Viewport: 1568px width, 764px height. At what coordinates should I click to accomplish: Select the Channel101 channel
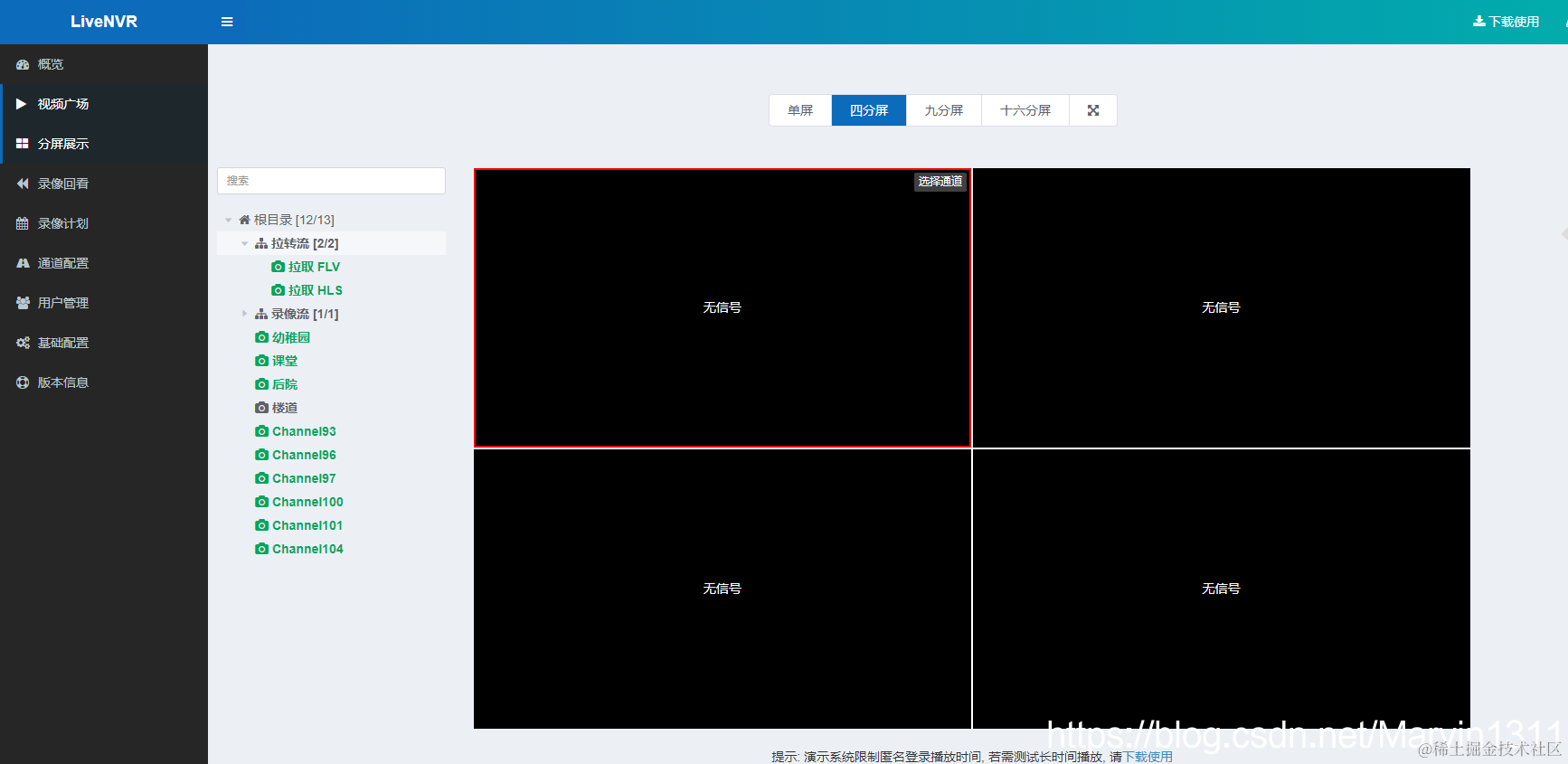tap(307, 525)
